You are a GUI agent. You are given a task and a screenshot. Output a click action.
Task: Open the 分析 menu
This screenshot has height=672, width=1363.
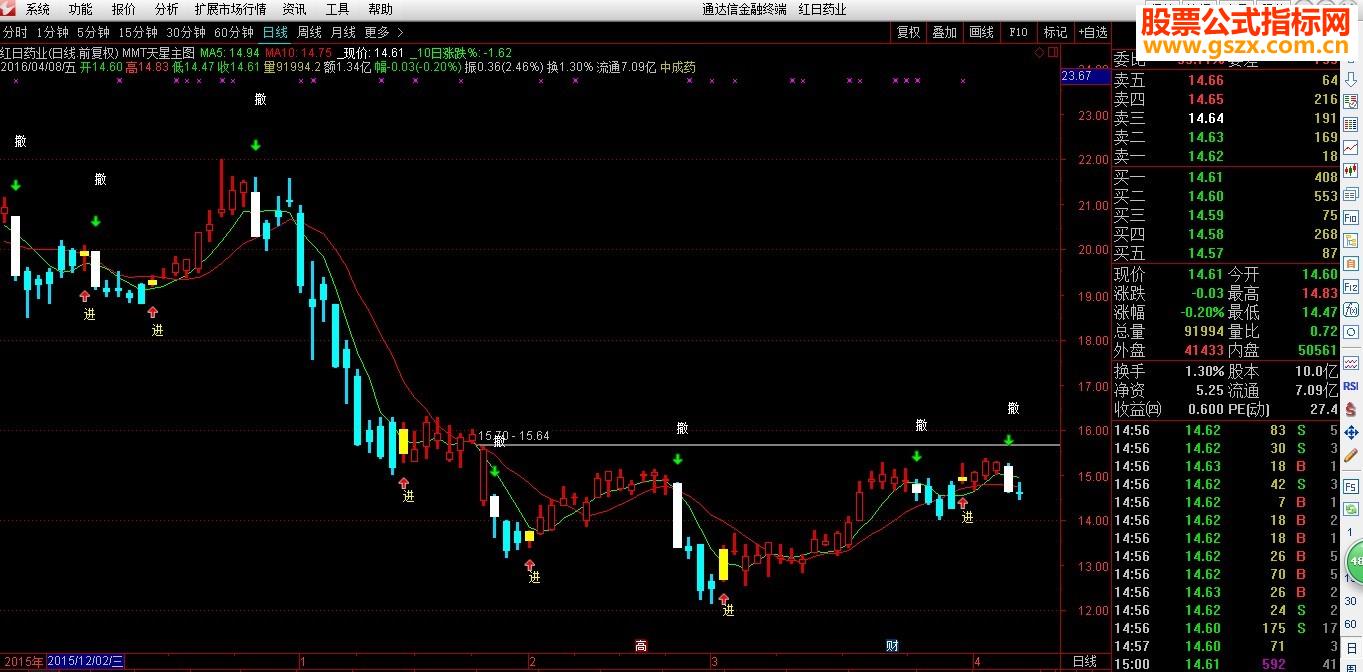(166, 9)
